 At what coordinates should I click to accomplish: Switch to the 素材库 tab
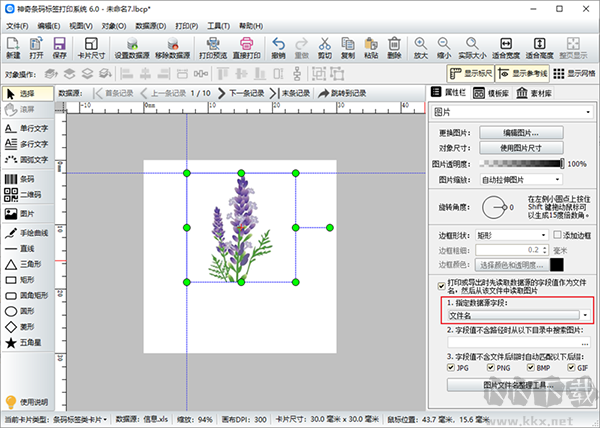pyautogui.click(x=534, y=93)
